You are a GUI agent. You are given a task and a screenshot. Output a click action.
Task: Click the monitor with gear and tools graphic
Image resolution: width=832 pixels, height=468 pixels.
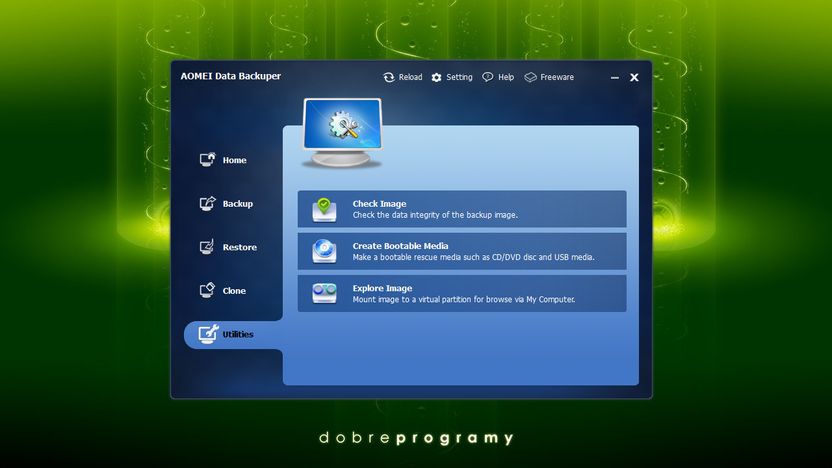click(342, 133)
